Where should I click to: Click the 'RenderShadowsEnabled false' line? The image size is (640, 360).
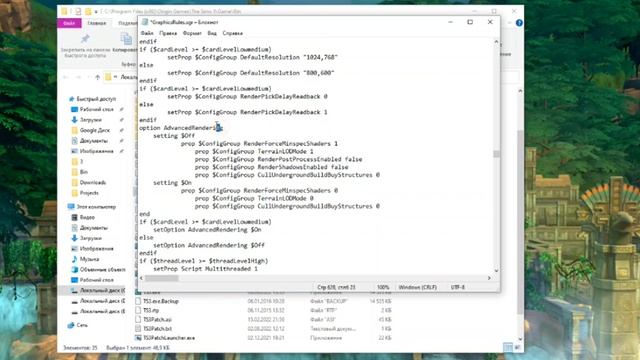click(x=271, y=167)
